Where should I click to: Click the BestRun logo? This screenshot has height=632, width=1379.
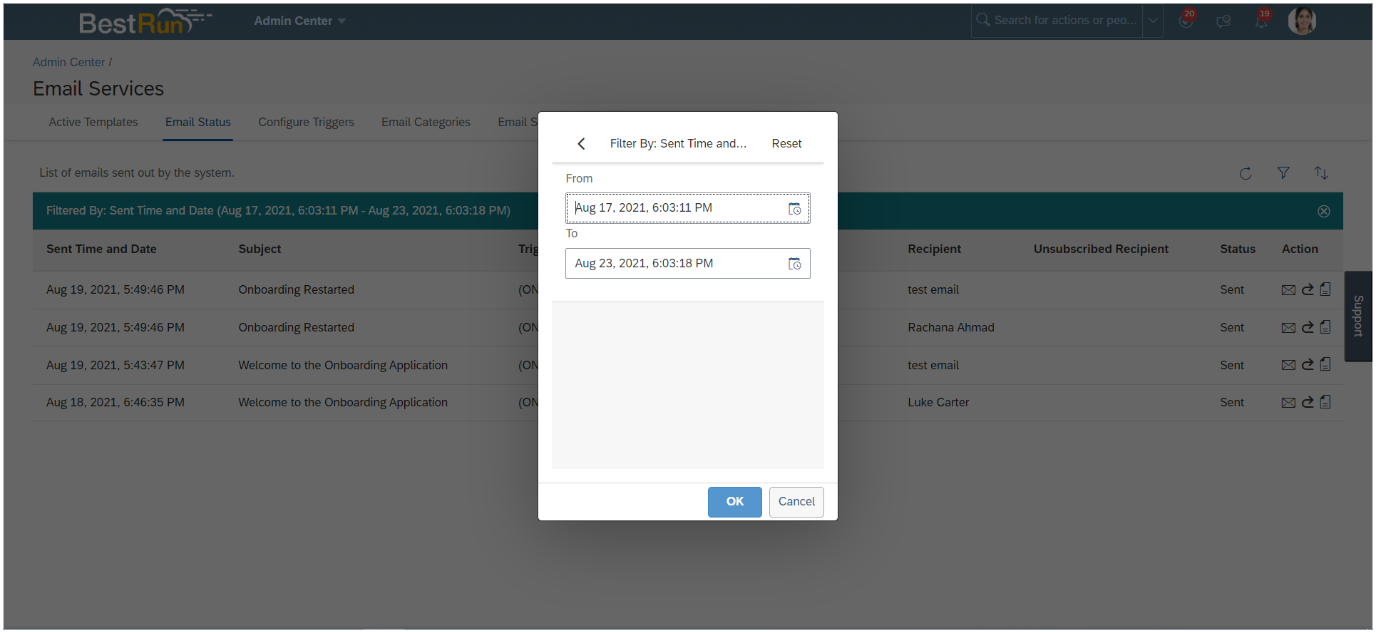coord(145,21)
